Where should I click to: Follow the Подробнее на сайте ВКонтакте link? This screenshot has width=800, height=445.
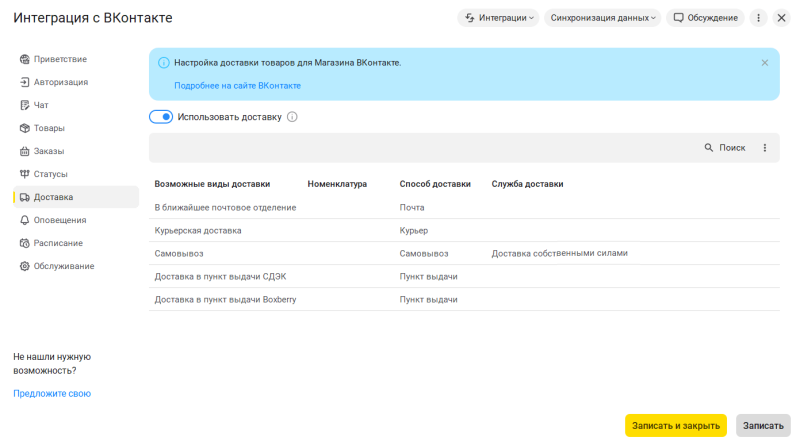point(237,86)
